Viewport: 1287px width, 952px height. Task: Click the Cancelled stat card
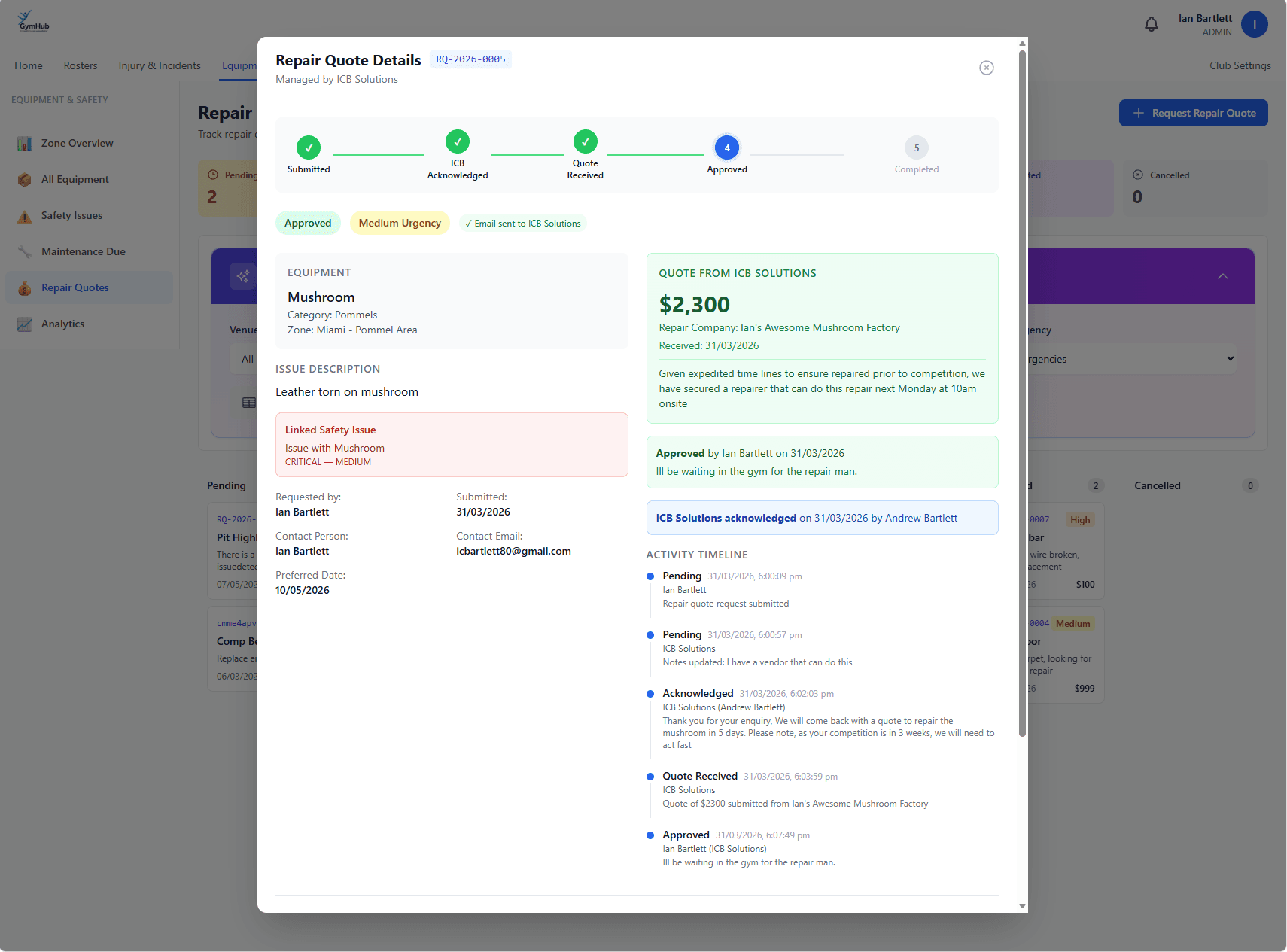coord(1195,188)
